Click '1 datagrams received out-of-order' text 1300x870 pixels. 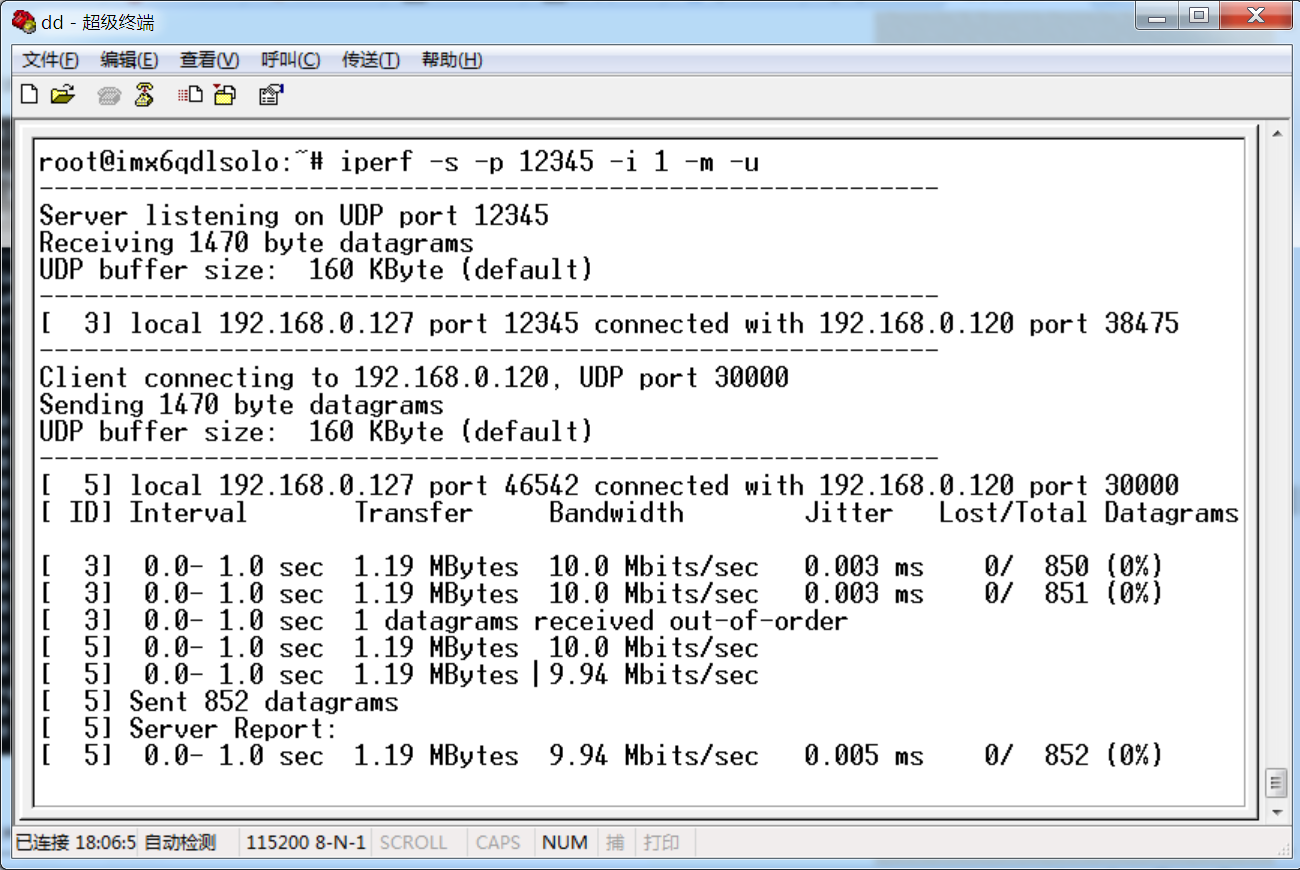(601, 621)
